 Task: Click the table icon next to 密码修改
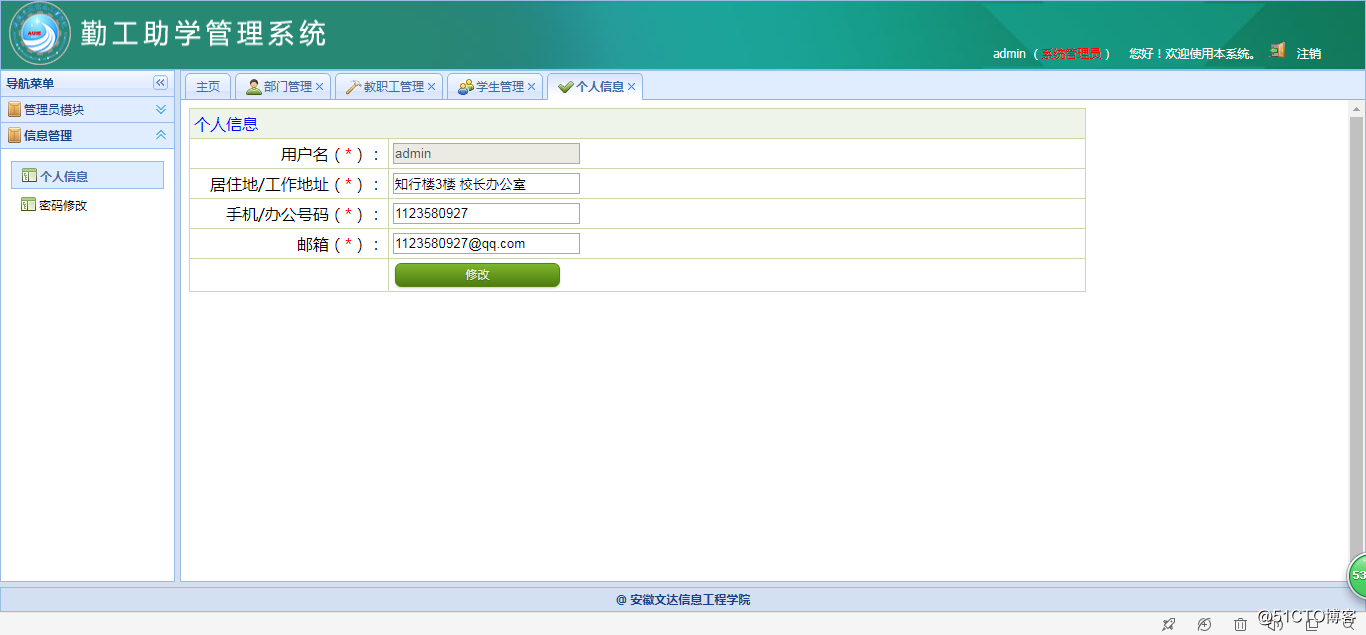pos(28,205)
